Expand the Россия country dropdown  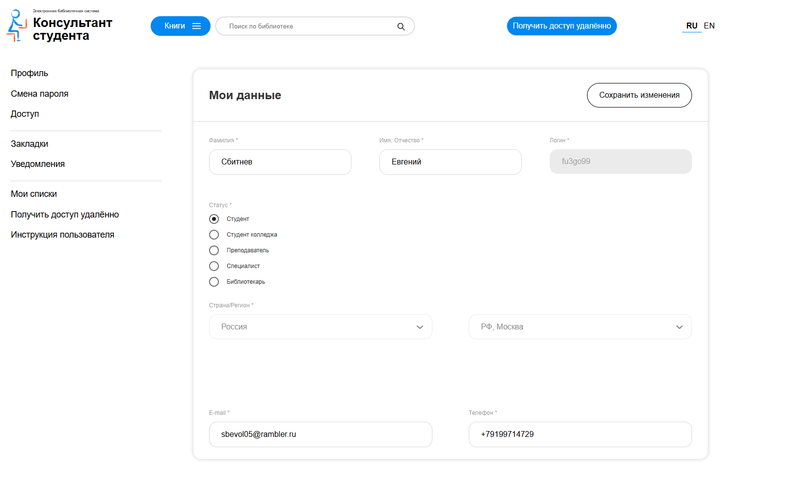320,327
